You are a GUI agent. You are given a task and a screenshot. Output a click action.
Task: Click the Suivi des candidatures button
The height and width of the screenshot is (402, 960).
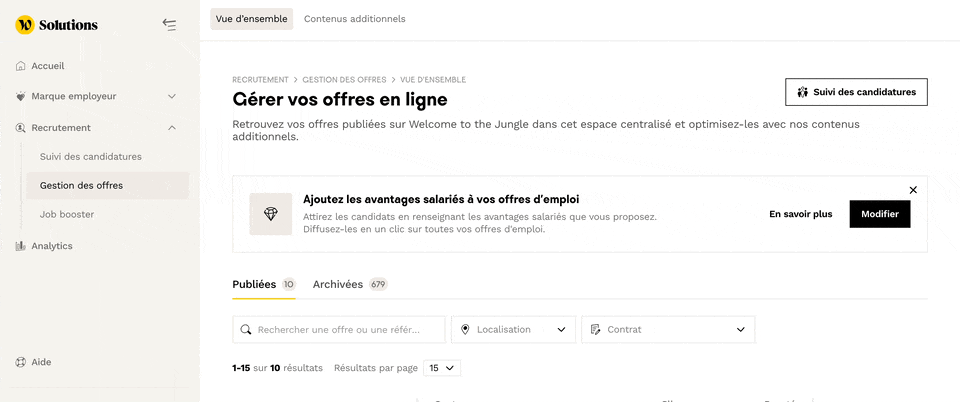coord(856,92)
